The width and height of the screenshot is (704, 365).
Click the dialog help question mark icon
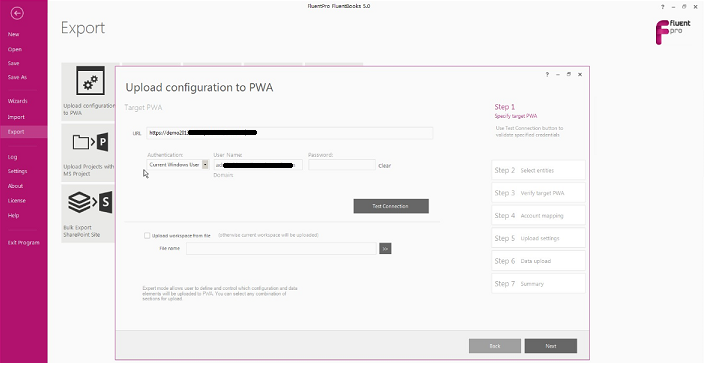pyautogui.click(x=547, y=75)
